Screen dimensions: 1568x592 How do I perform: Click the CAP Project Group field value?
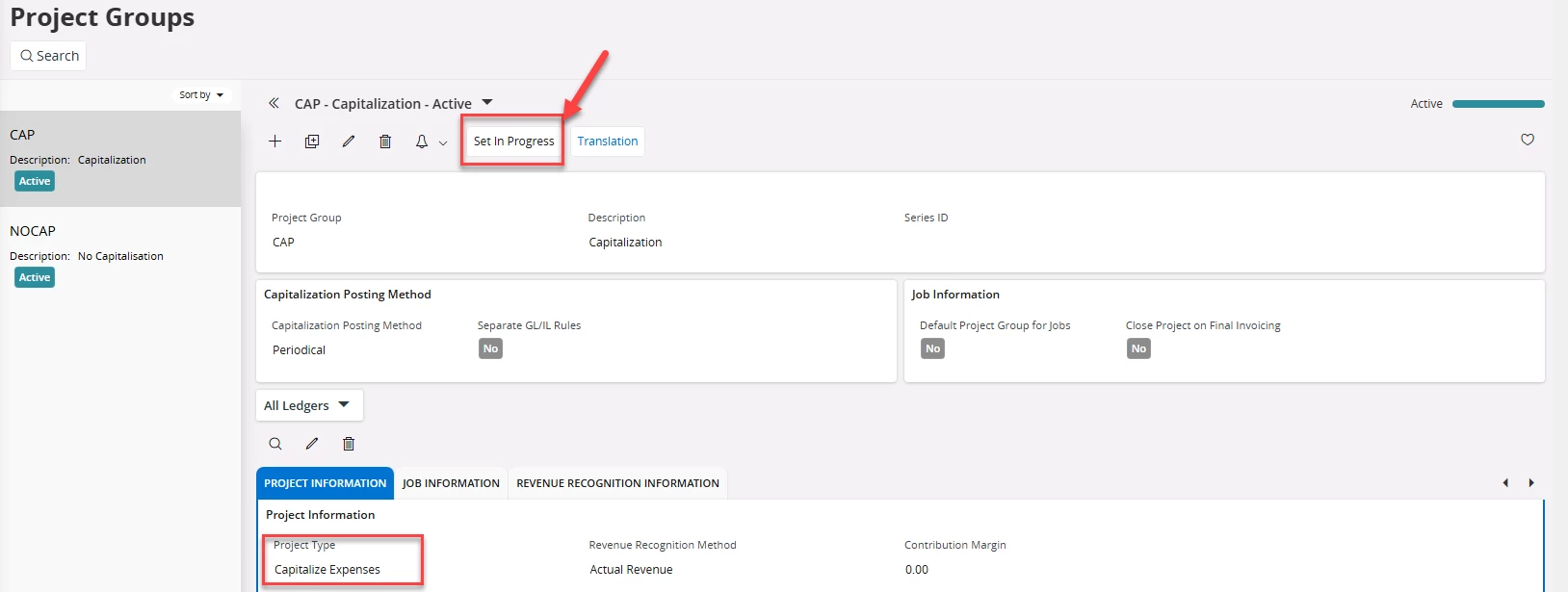pos(283,243)
